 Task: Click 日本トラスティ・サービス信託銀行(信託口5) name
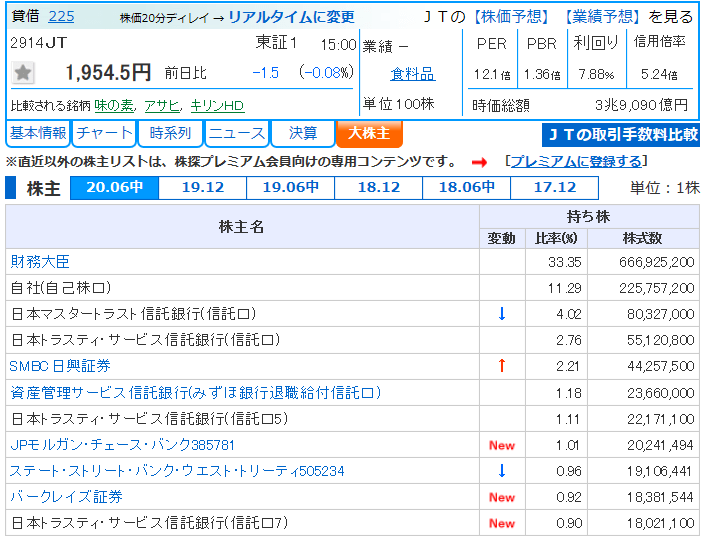click(x=149, y=419)
